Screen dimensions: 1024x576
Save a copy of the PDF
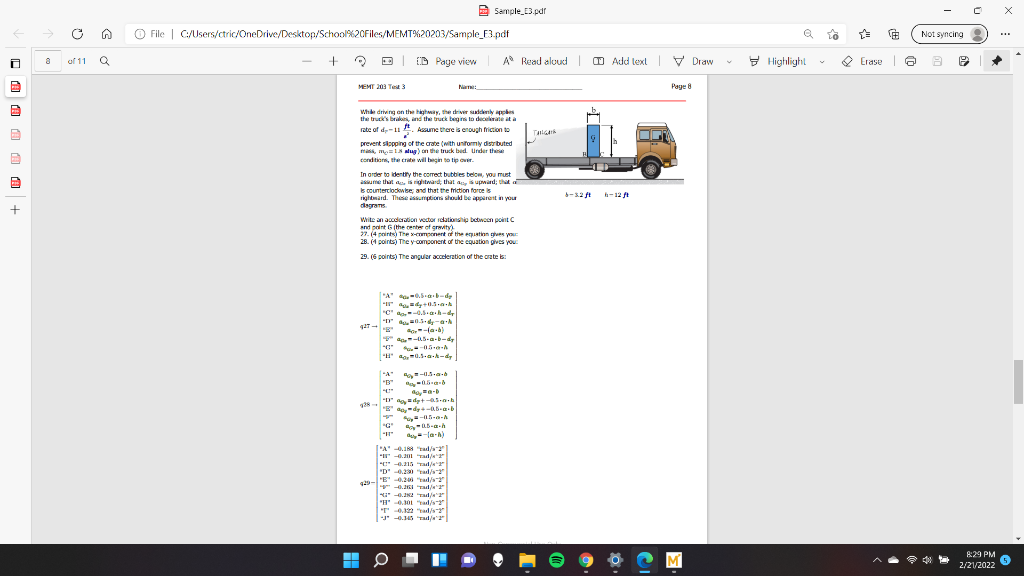963,61
